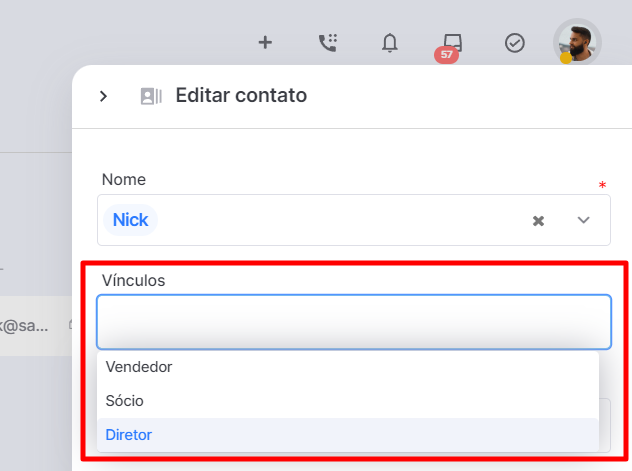This screenshot has height=471, width=632.
Task: Select Diretor from the Vínculos list
Action: point(348,435)
